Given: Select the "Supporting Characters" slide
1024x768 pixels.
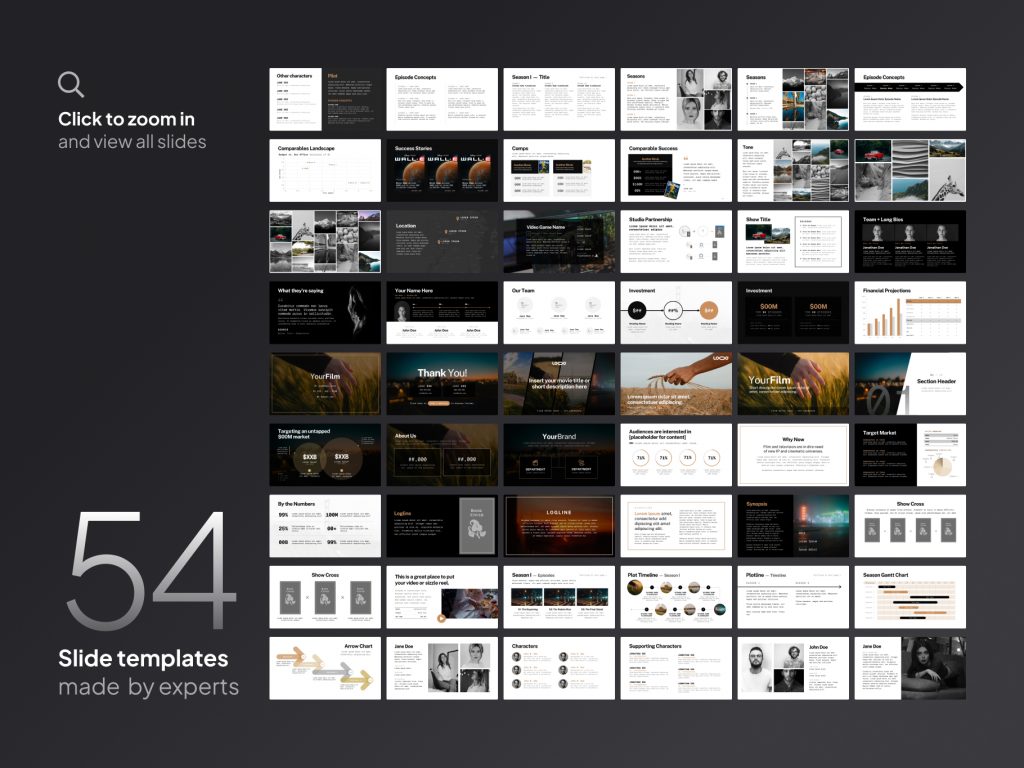Looking at the screenshot, I should [x=676, y=667].
